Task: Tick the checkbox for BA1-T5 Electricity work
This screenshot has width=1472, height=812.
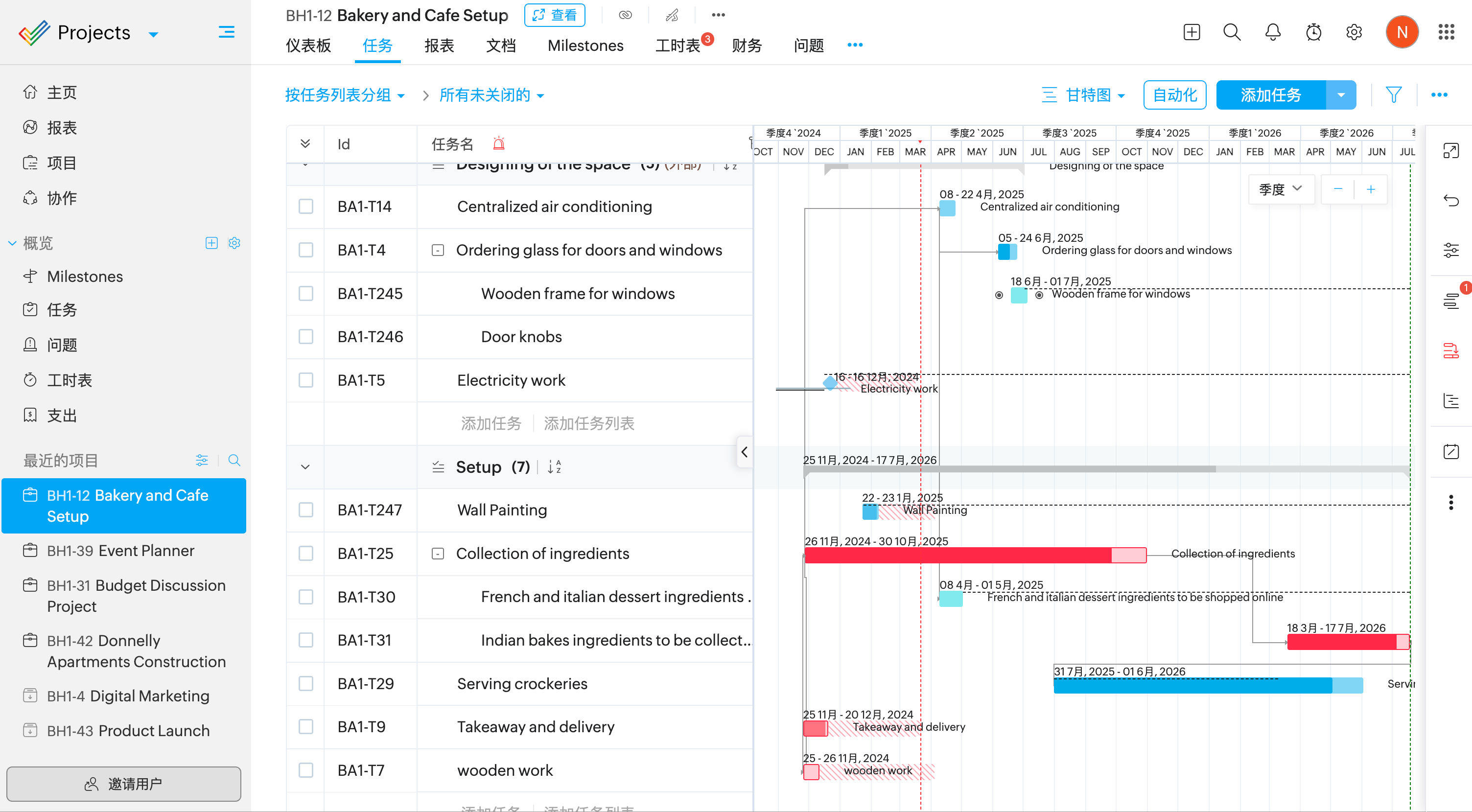Action: click(x=306, y=380)
